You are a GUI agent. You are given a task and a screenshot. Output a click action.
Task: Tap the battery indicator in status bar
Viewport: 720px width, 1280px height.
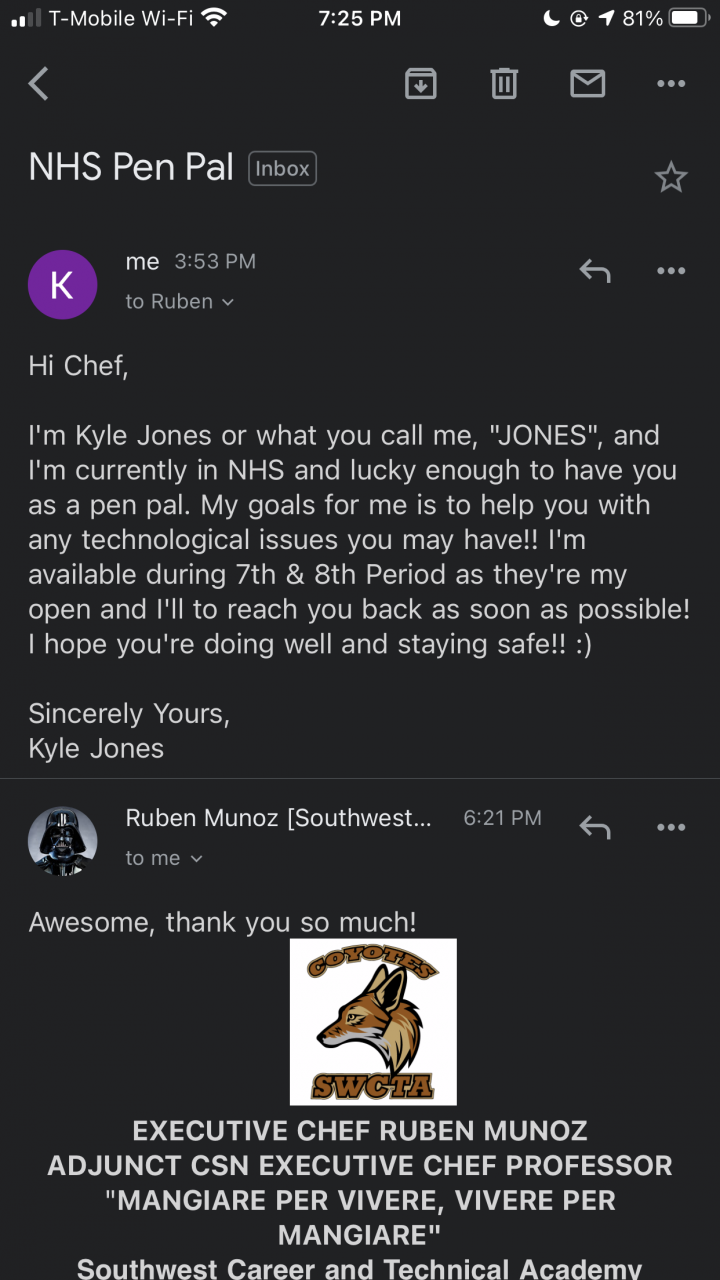(688, 18)
